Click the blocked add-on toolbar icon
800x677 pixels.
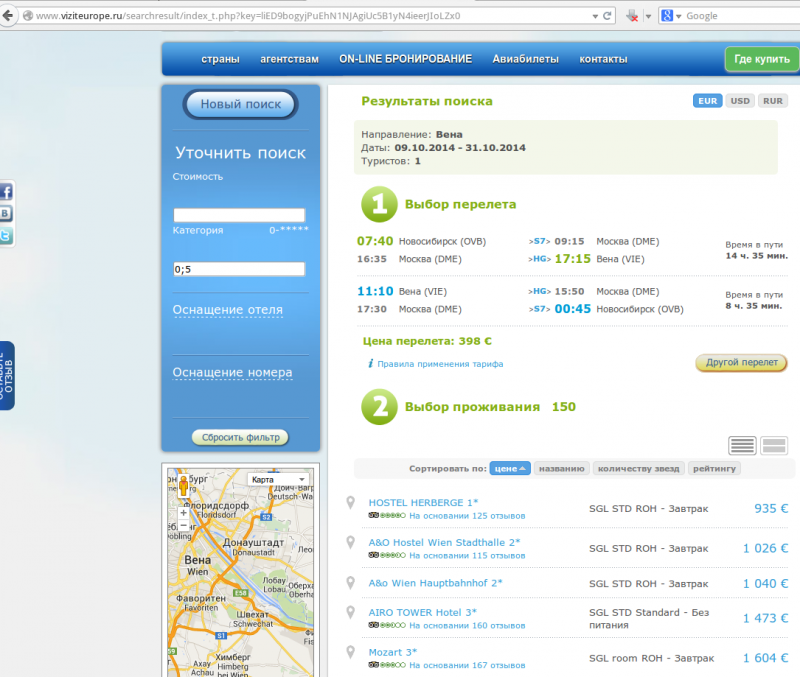[x=632, y=16]
